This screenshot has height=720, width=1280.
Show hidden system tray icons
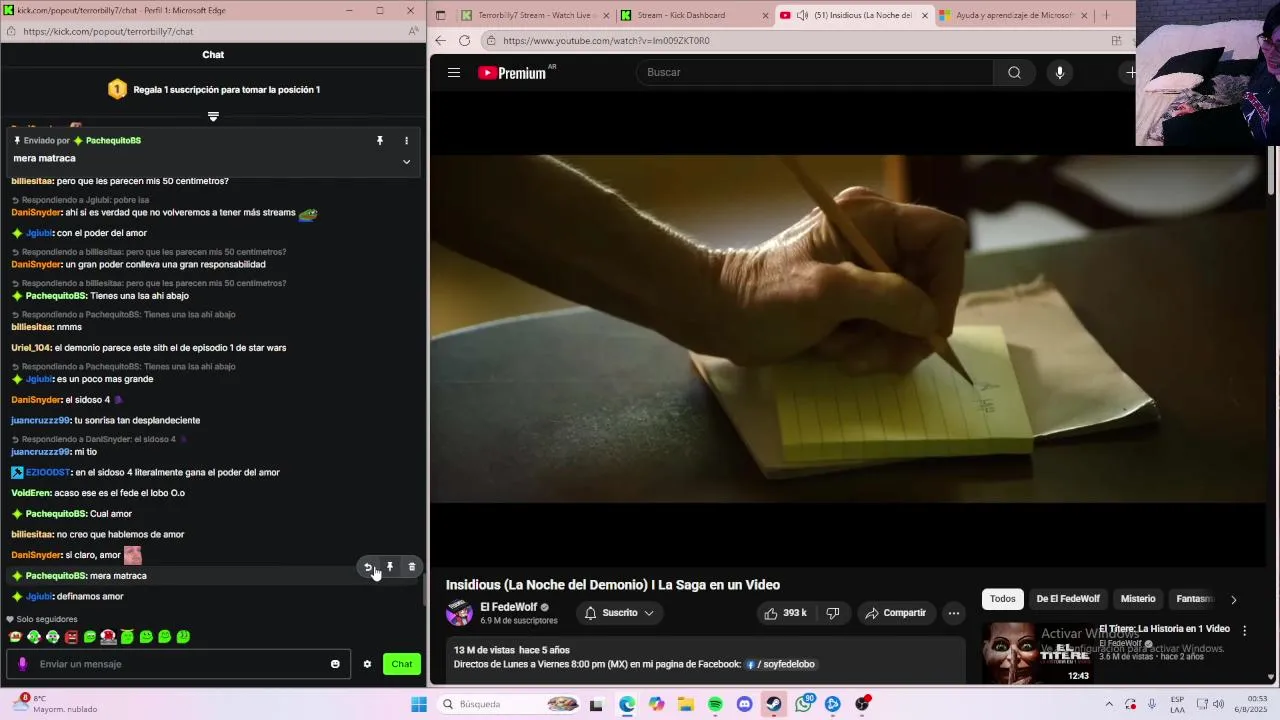tap(1108, 704)
